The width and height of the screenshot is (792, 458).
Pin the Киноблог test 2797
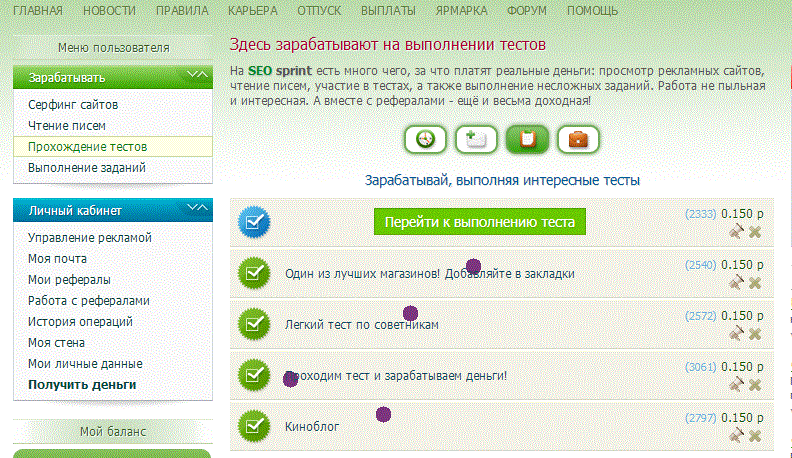736,436
